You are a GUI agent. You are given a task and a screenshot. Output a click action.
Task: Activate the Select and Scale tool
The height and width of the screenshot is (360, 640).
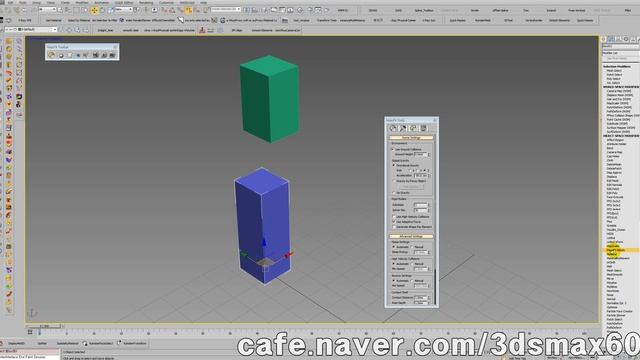pos(110,10)
